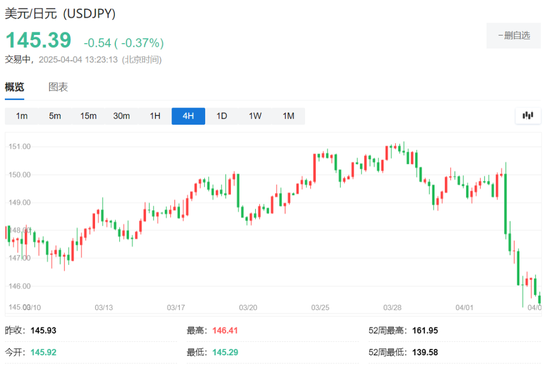This screenshot has height=365, width=550.
Task: Click the change value -0.54 (-0.37%)
Action: [124, 43]
